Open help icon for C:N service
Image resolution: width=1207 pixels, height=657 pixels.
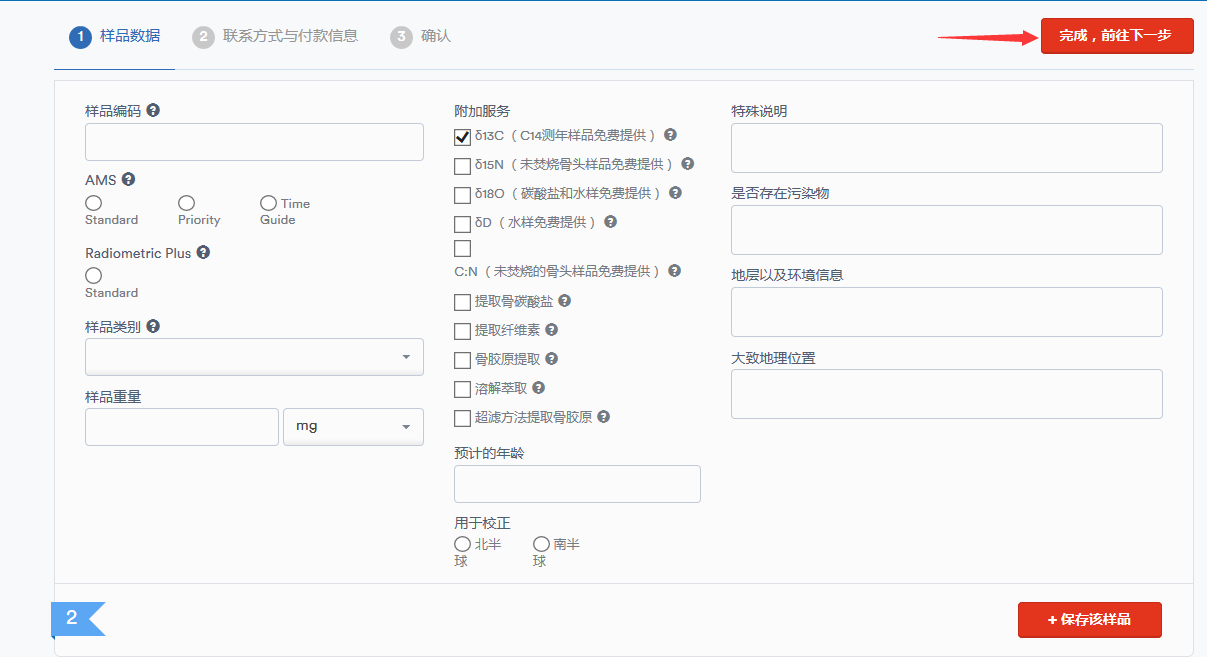click(x=674, y=271)
